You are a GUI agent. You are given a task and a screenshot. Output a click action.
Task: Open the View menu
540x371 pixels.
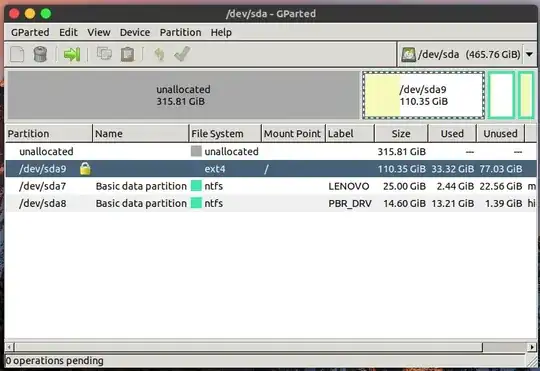(98, 32)
